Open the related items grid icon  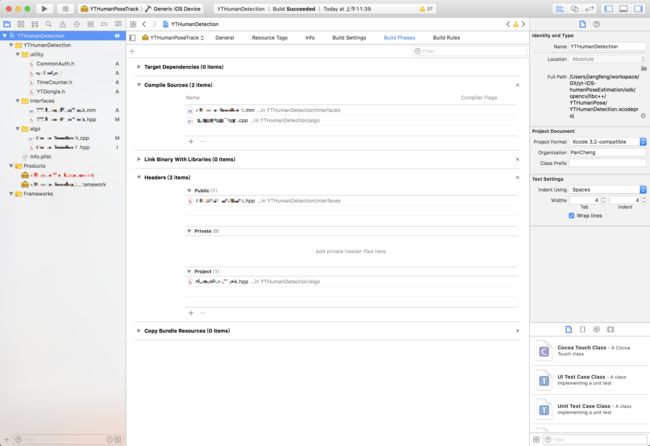pos(133,24)
